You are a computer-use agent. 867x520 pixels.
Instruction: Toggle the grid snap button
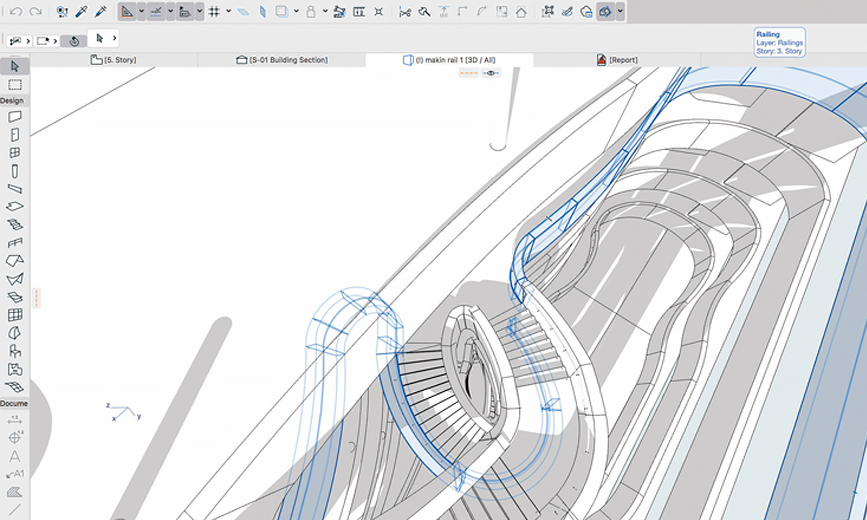(214, 12)
